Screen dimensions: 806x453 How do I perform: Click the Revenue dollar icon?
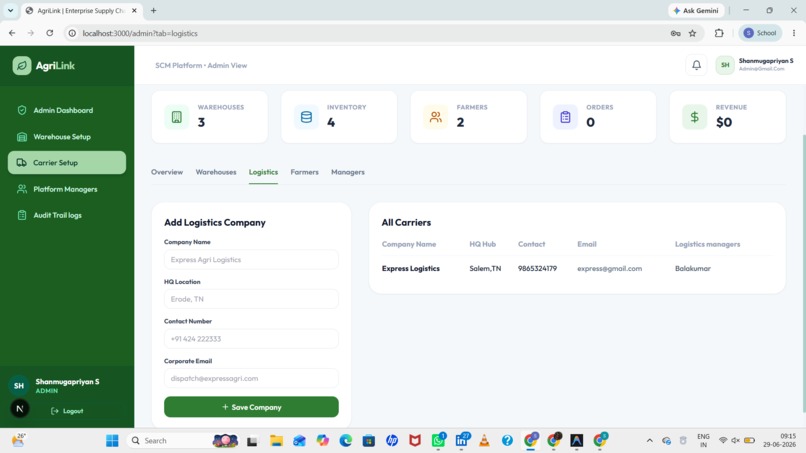[x=694, y=117]
